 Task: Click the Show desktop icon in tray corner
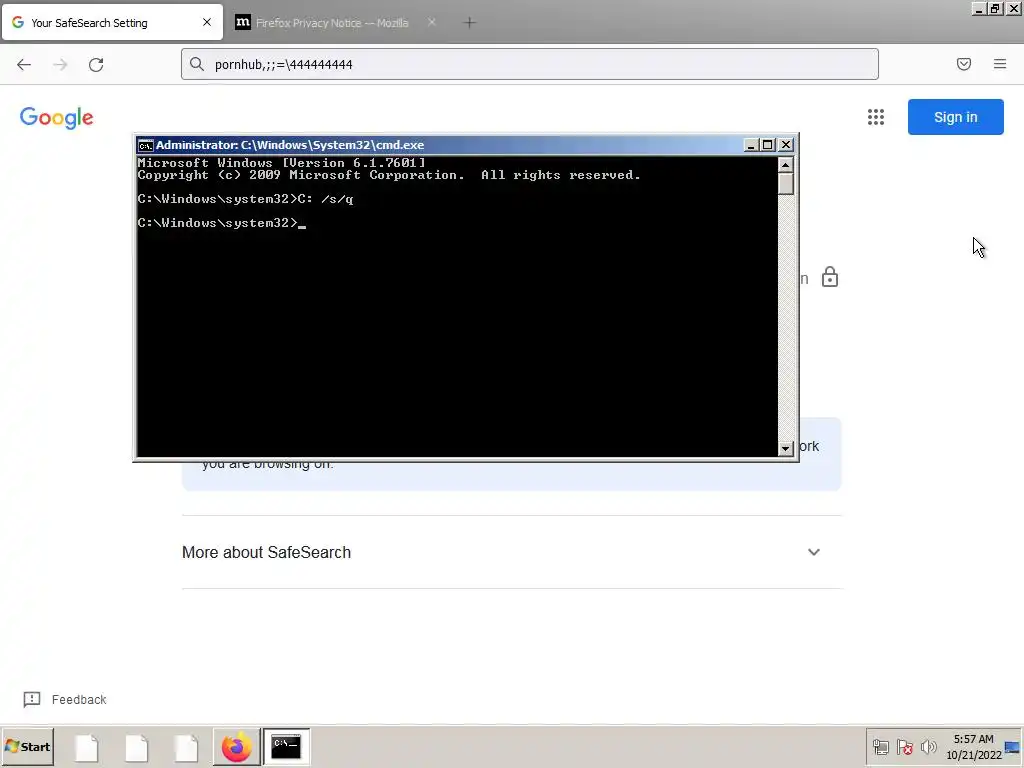pos(1013,747)
